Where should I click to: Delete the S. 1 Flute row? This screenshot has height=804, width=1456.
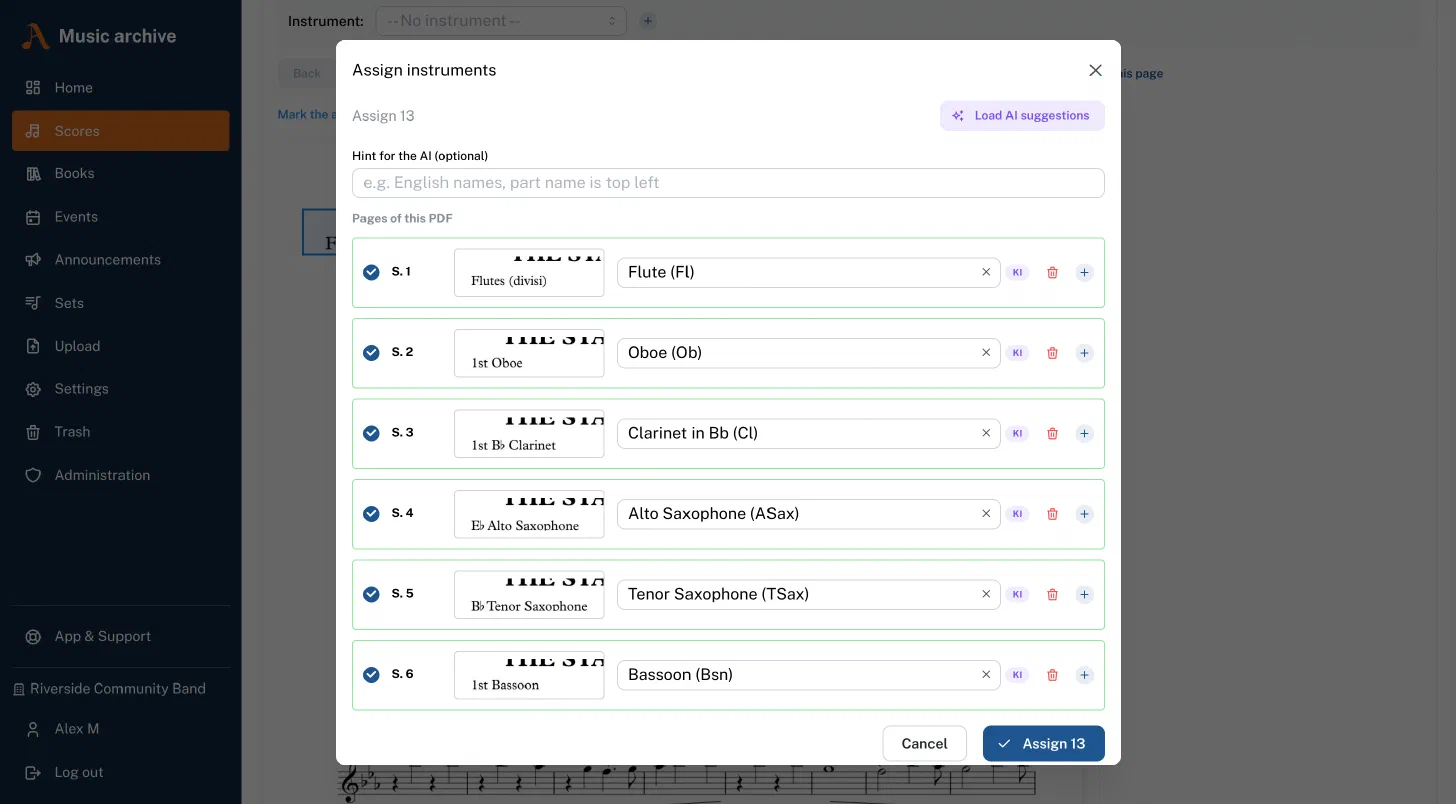click(x=1052, y=273)
